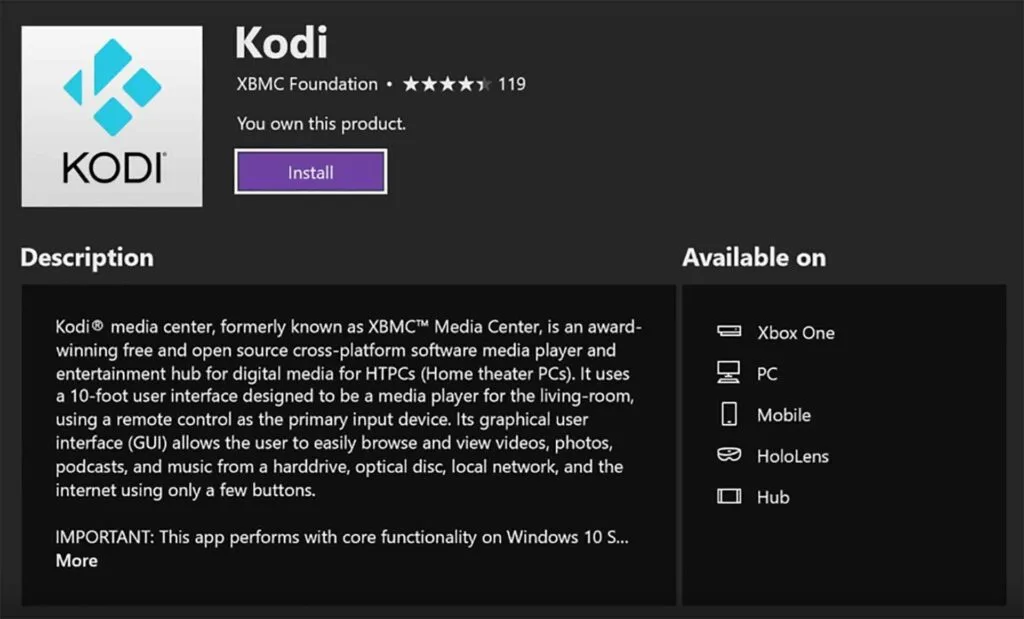Click the Hub display icon

[728, 496]
